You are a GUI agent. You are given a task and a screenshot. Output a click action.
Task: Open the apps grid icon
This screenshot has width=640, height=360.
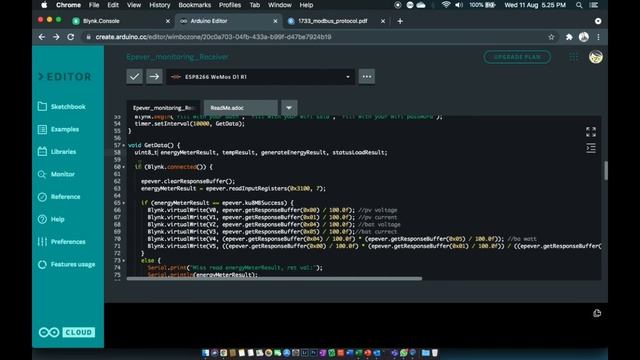[573, 57]
